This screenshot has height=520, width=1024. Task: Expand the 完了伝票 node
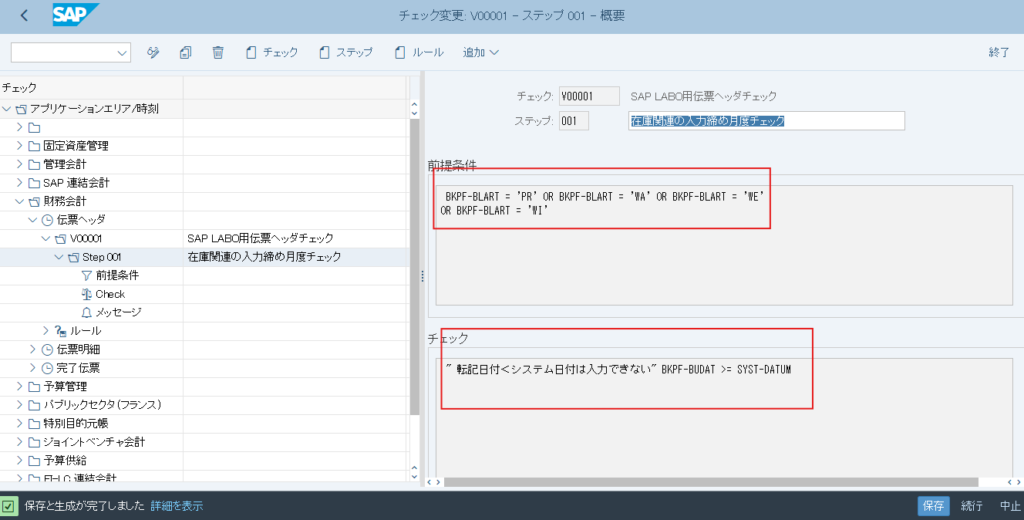click(x=33, y=368)
